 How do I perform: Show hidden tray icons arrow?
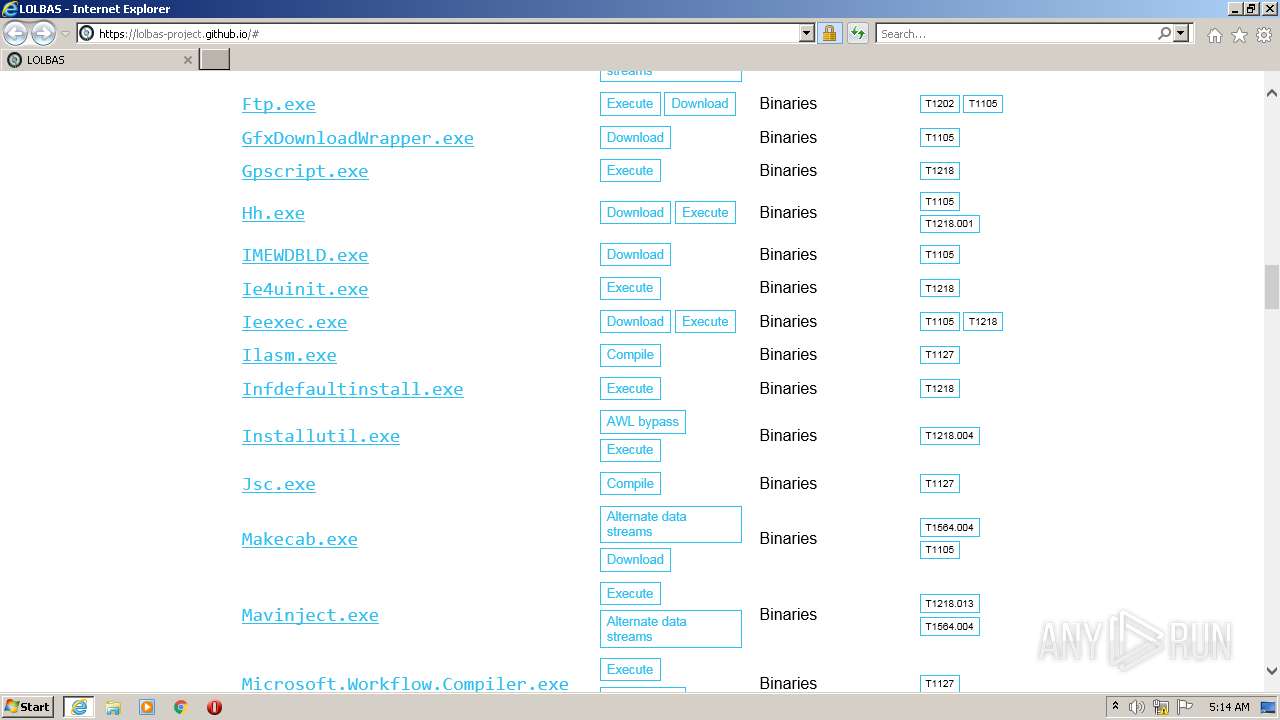point(1115,707)
